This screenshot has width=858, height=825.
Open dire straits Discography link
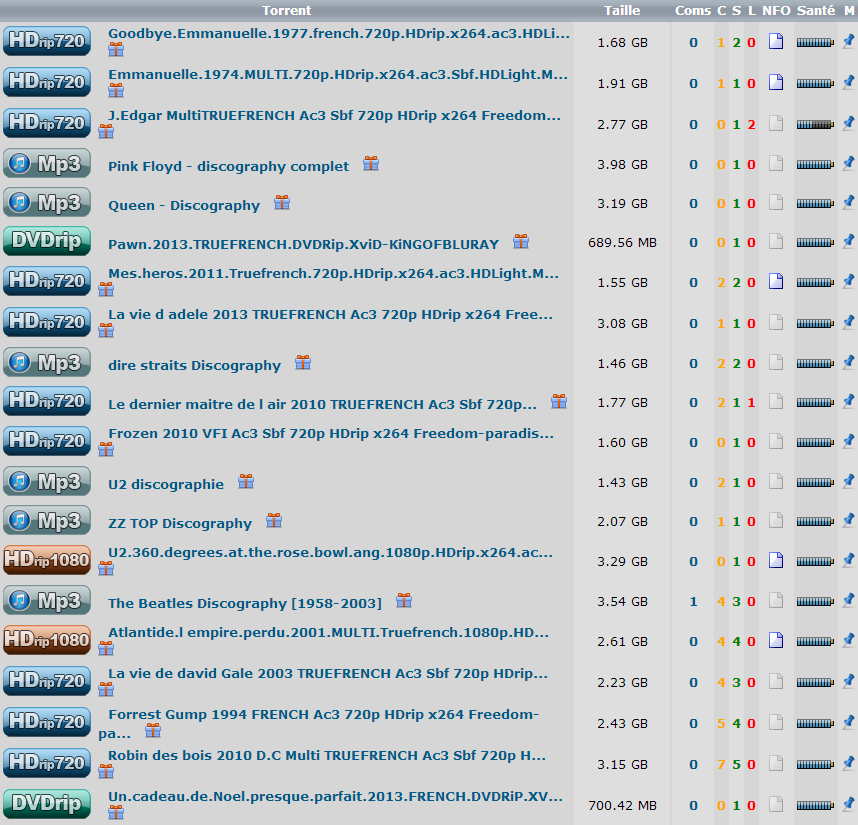[194, 365]
